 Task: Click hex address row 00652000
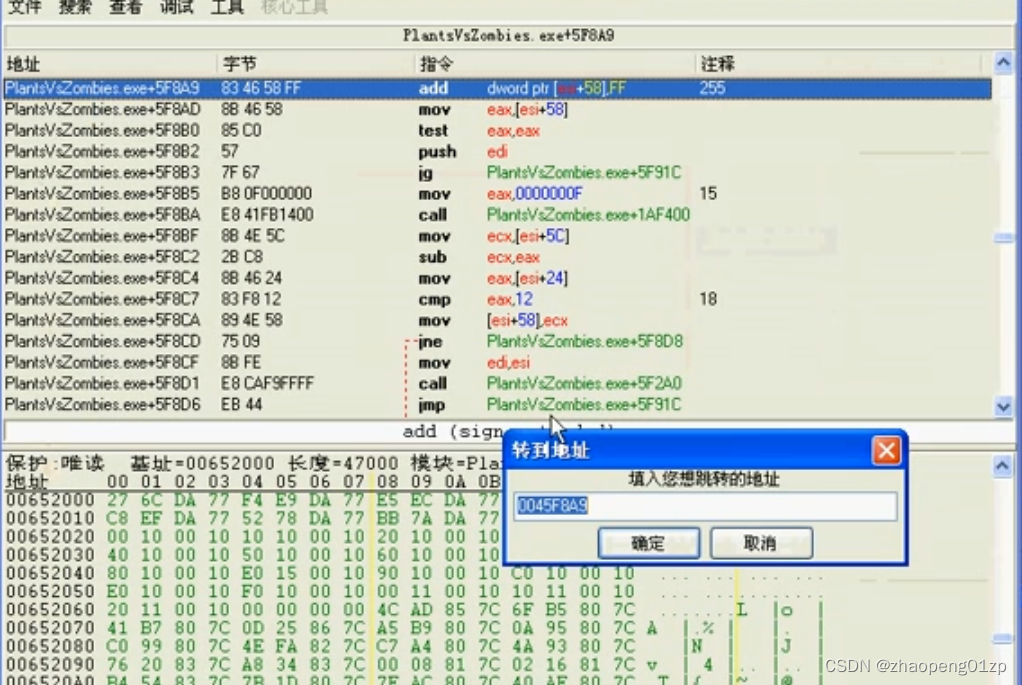click(x=50, y=500)
